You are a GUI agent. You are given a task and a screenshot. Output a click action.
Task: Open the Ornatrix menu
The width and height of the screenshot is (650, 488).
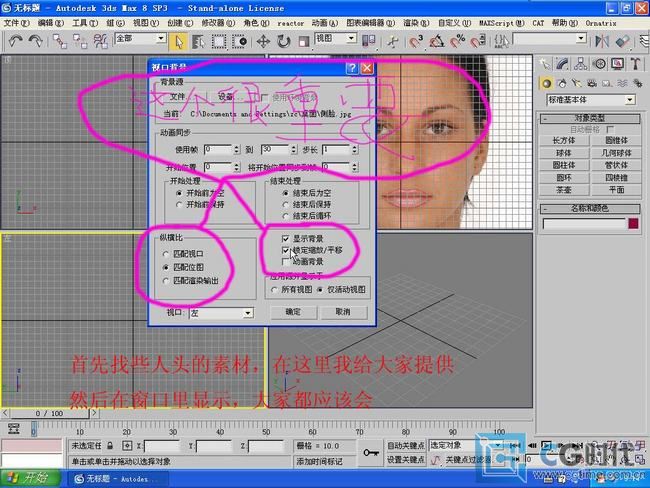[x=601, y=23]
